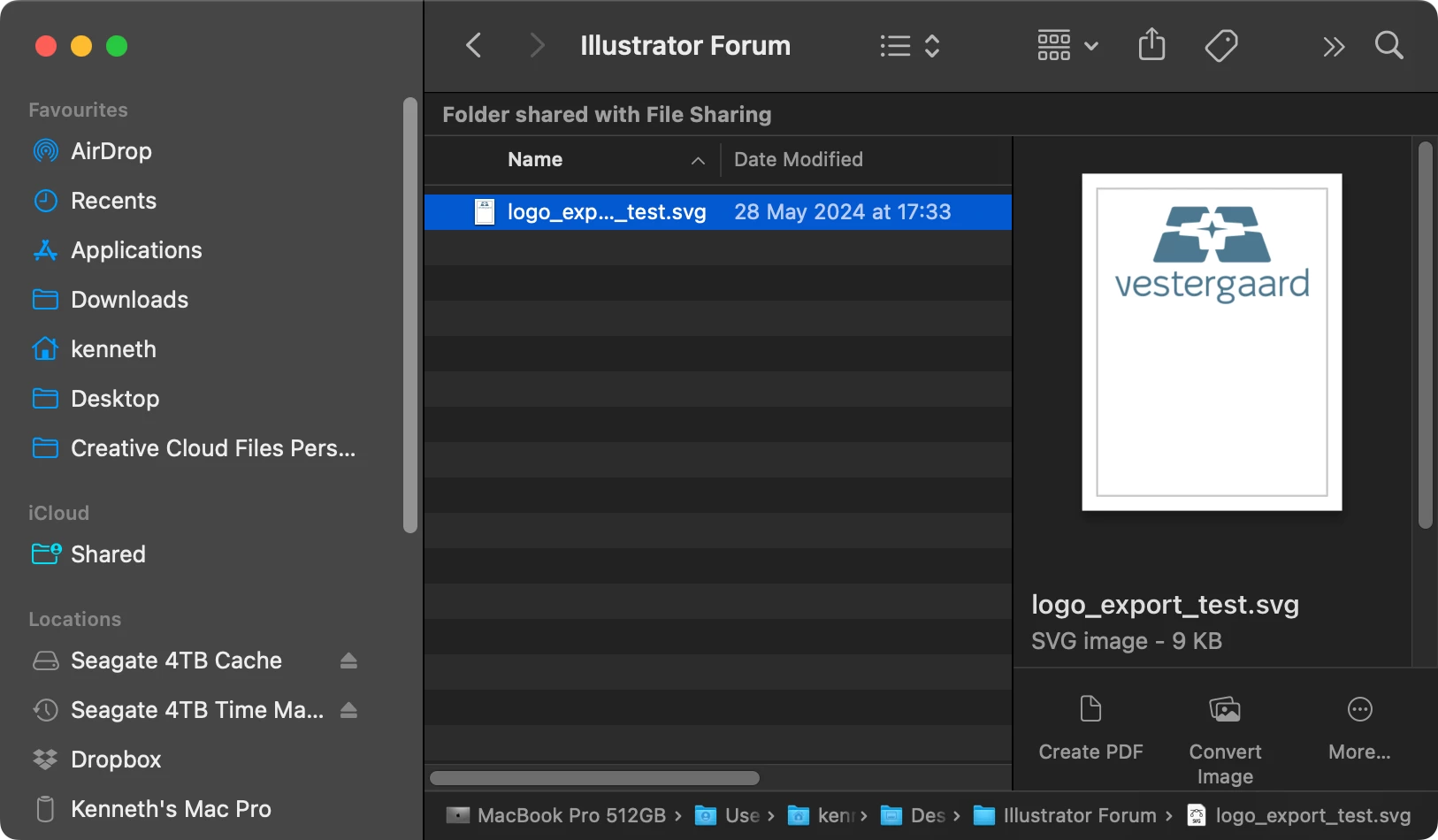The height and width of the screenshot is (840, 1438).
Task: Click 28 May 2024 at 17:33 date
Action: (x=843, y=212)
